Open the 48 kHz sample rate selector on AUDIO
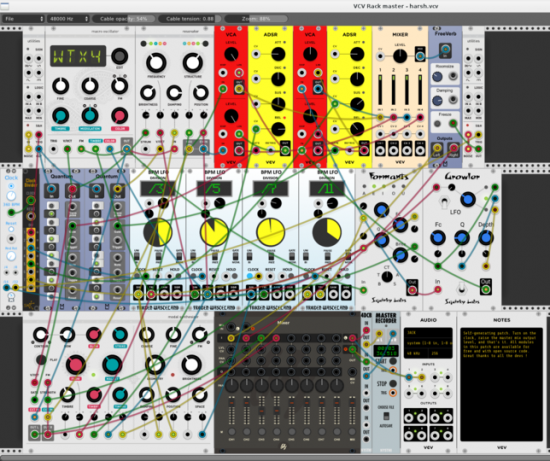Image resolution: width=550 pixels, height=461 pixels. [x=416, y=354]
